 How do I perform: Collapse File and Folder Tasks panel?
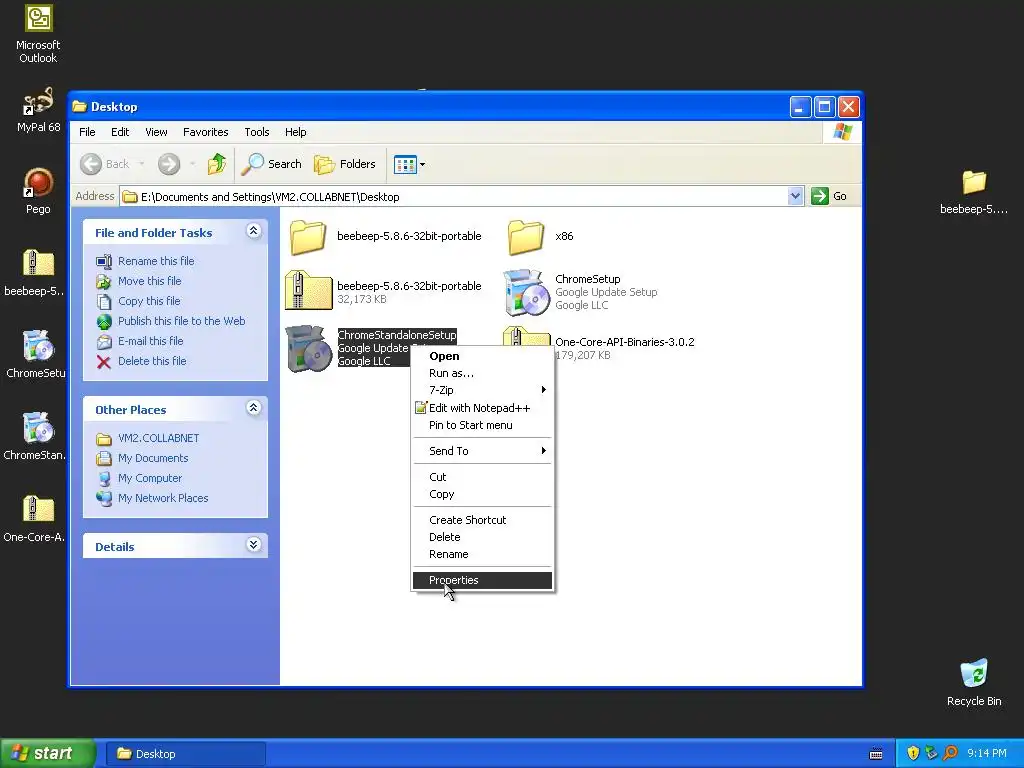253,231
